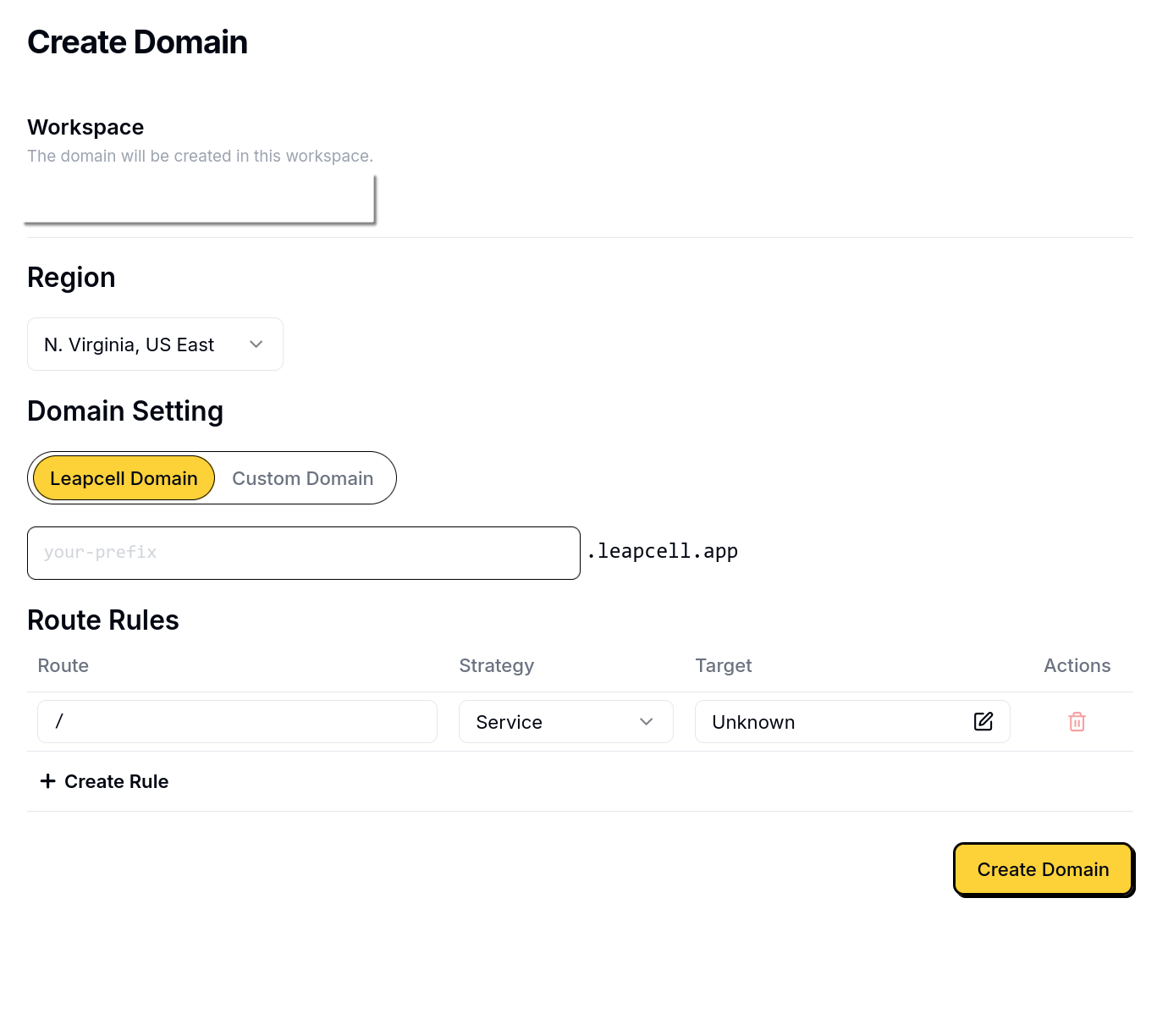Select the Leapcell Domain option
The height and width of the screenshot is (1036, 1157).
pyautogui.click(x=124, y=478)
